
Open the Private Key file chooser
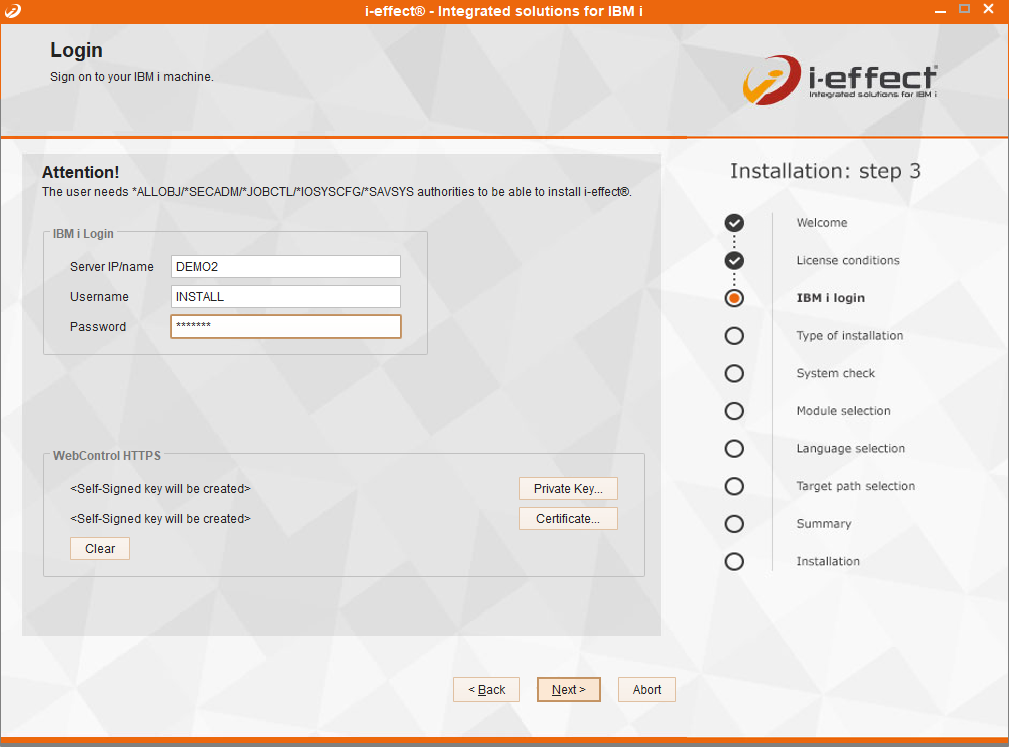coord(568,489)
